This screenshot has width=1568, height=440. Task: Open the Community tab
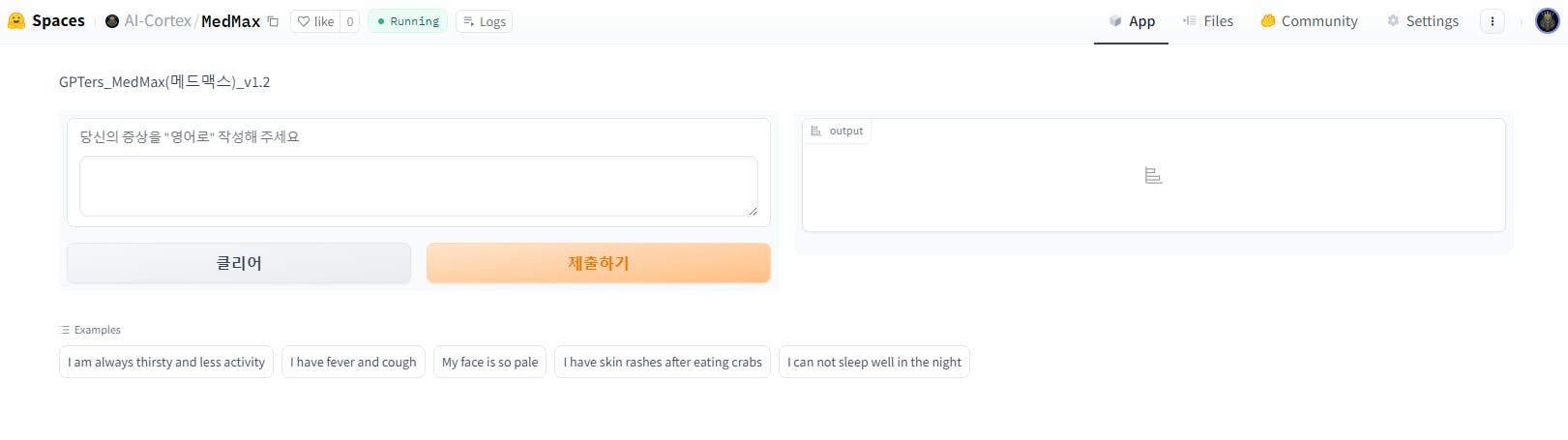click(x=1309, y=21)
